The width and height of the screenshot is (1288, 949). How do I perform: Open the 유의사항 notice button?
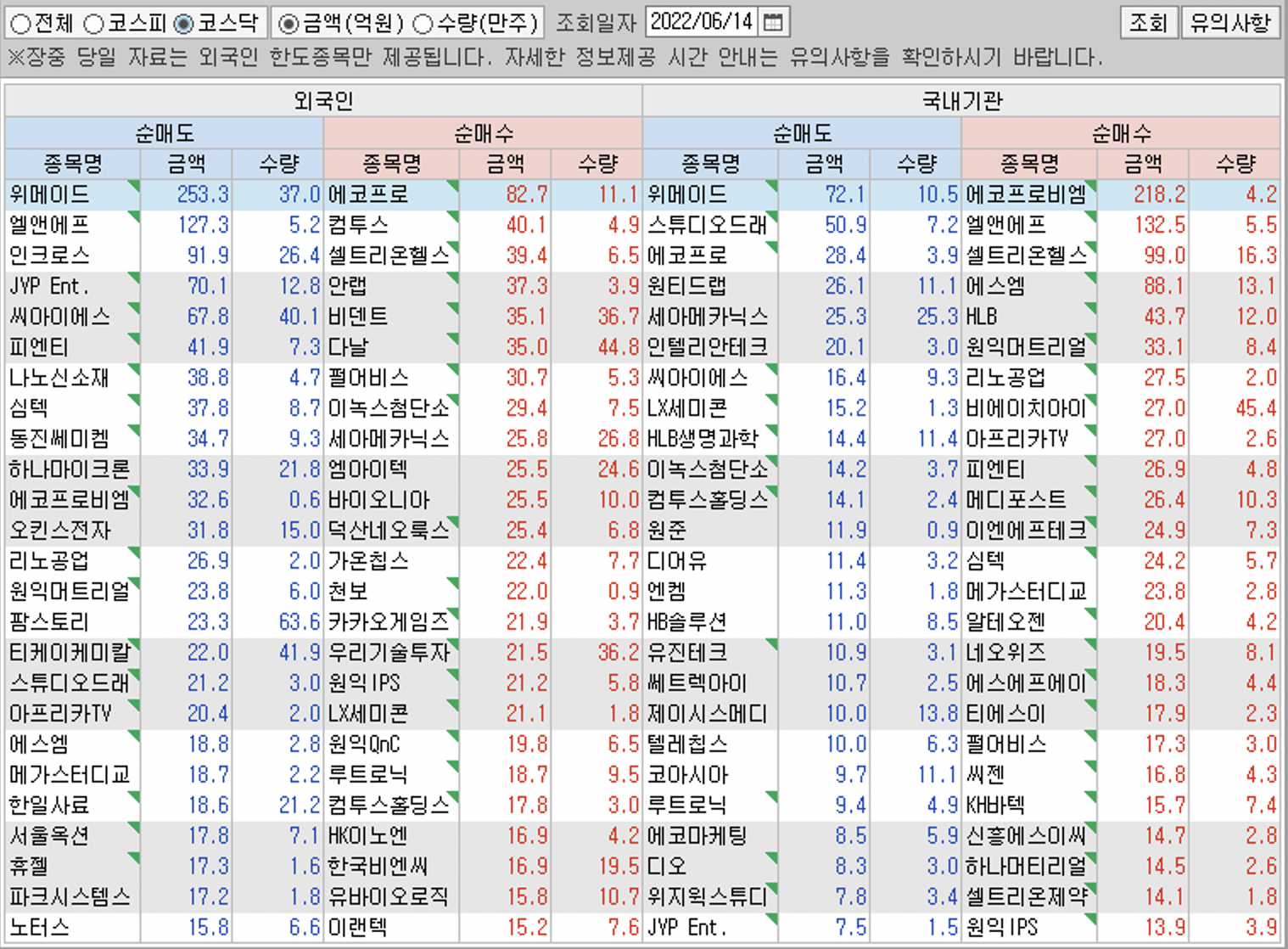[1229, 23]
